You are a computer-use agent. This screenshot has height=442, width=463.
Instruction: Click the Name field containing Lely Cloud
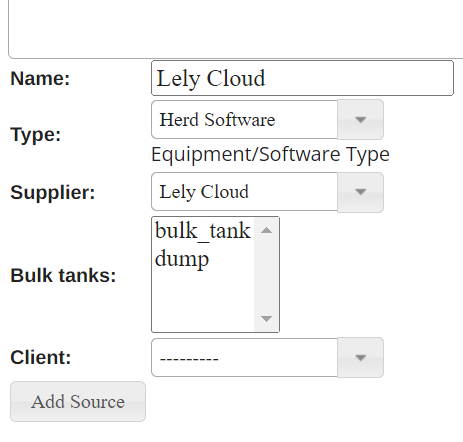point(302,78)
